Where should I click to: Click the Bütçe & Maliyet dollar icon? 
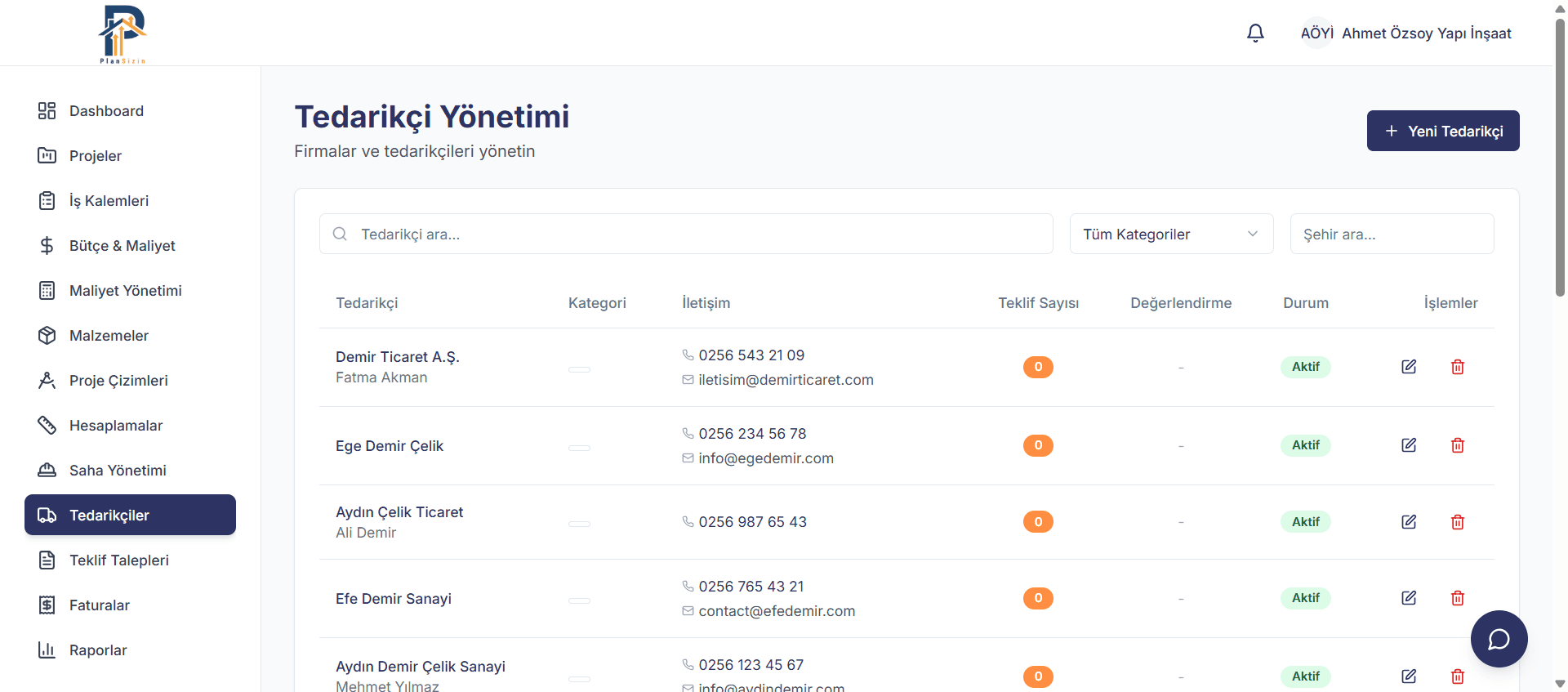coord(47,246)
